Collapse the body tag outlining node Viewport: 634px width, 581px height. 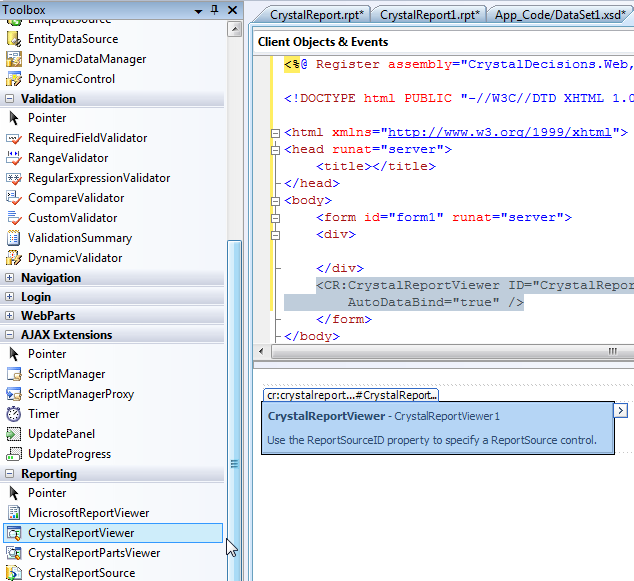click(275, 201)
